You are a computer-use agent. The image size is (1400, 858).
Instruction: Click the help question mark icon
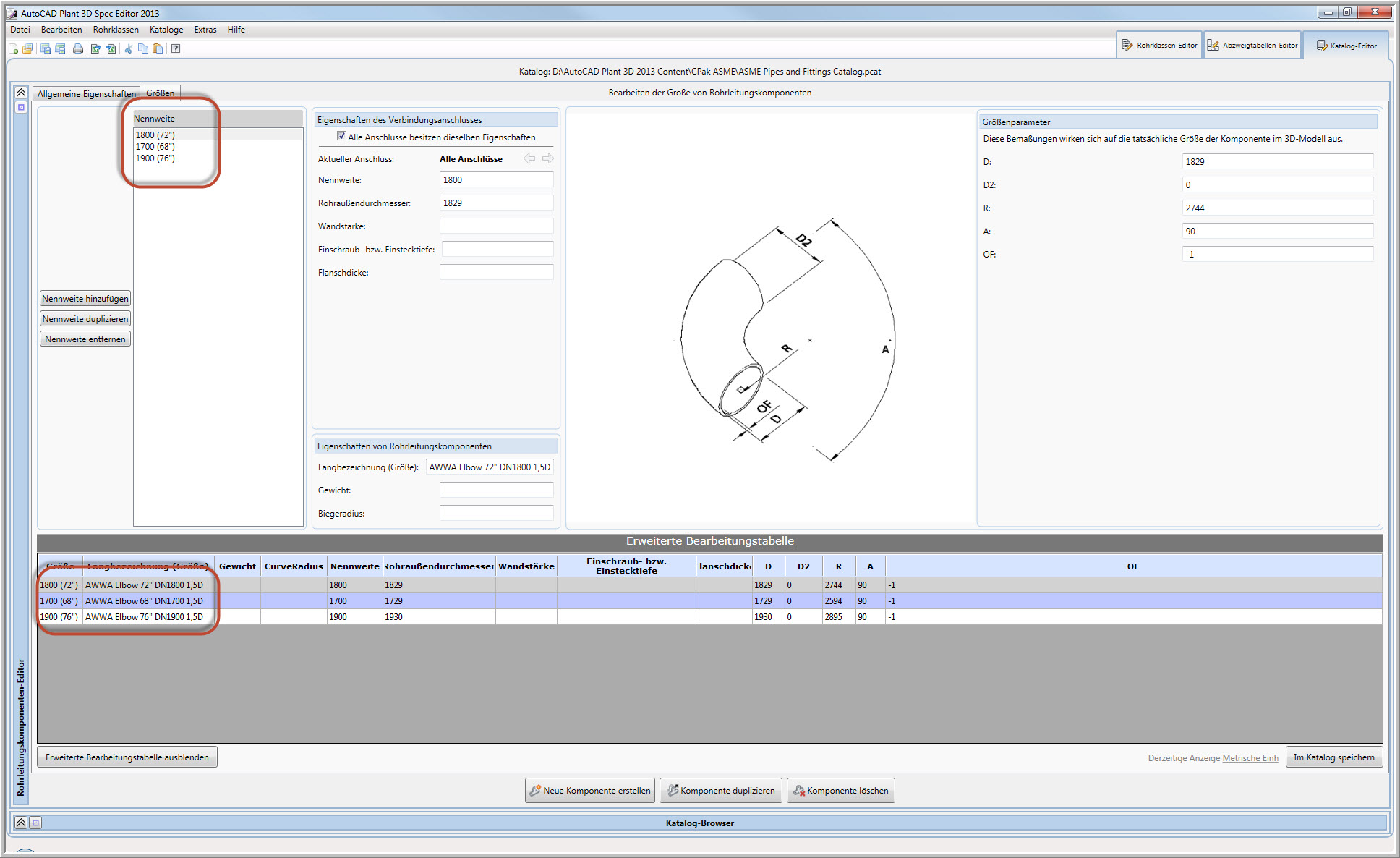pos(176,48)
